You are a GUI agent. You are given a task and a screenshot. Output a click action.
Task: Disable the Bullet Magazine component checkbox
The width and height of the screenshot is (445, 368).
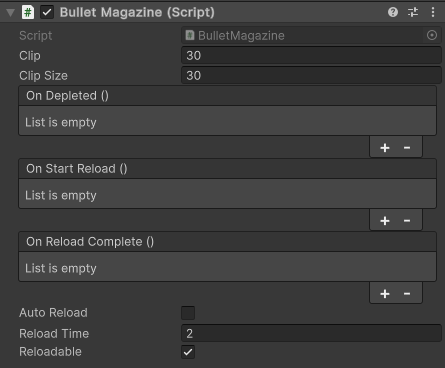(x=47, y=12)
